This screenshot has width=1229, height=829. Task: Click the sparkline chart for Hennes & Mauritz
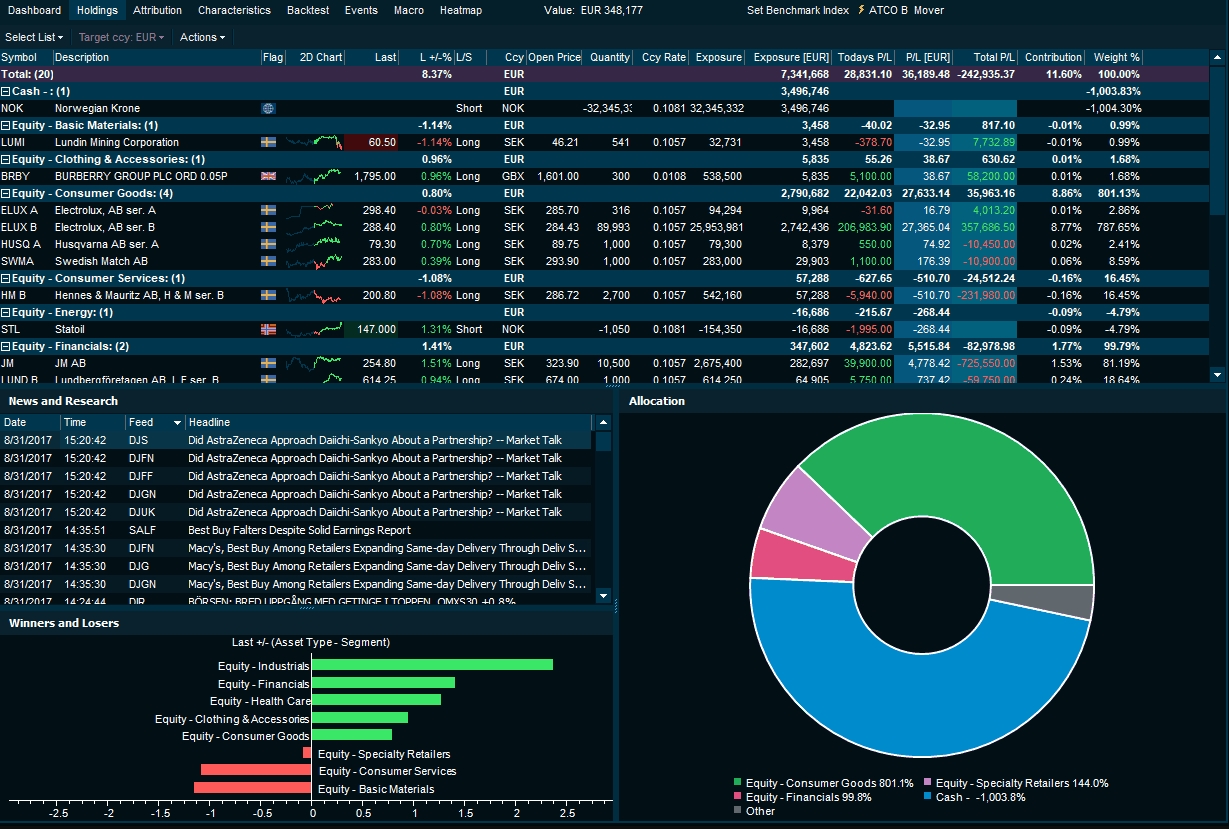pos(317,295)
